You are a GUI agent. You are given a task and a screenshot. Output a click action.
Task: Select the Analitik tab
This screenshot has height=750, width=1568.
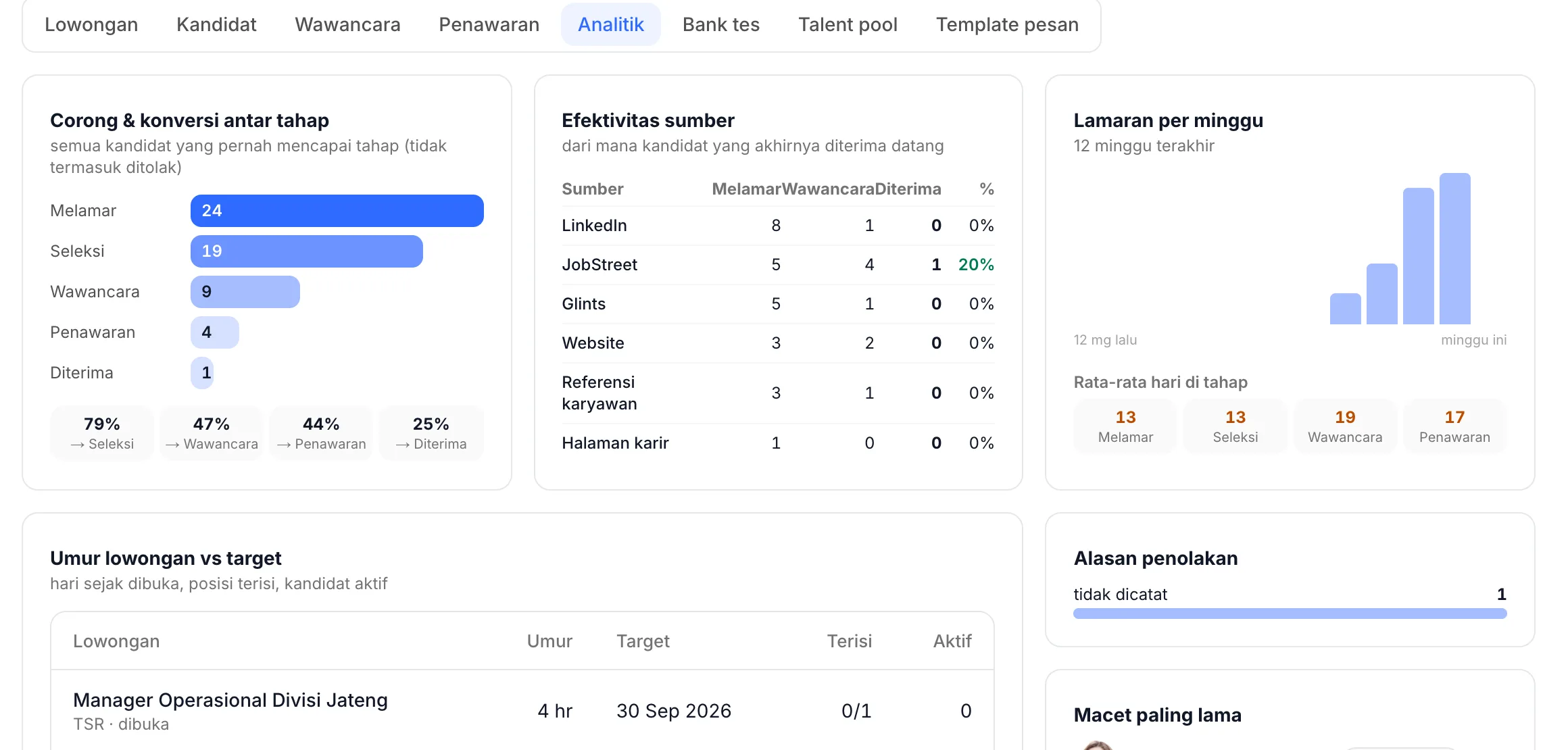(x=611, y=24)
